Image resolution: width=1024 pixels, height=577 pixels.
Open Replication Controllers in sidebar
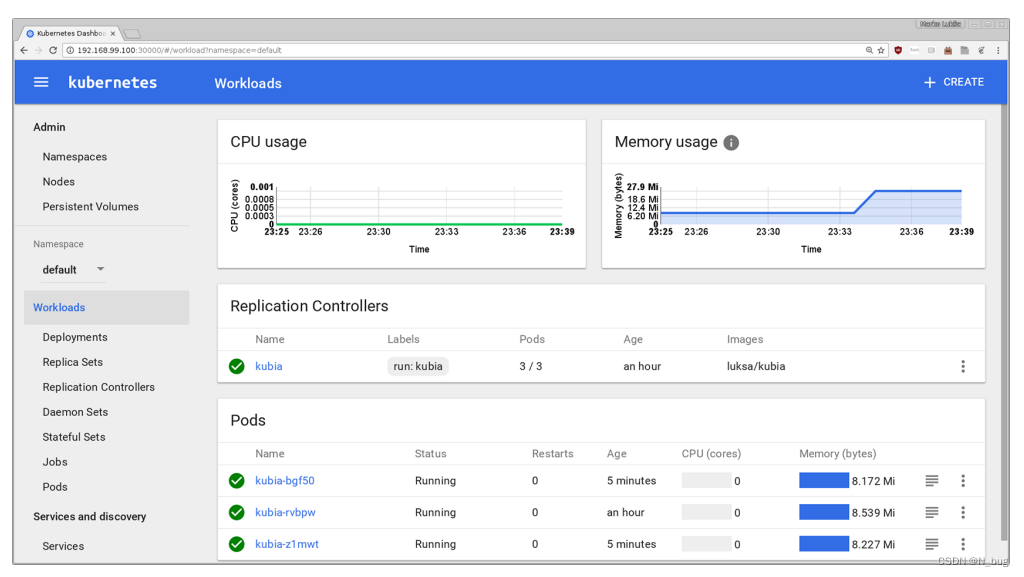click(99, 387)
